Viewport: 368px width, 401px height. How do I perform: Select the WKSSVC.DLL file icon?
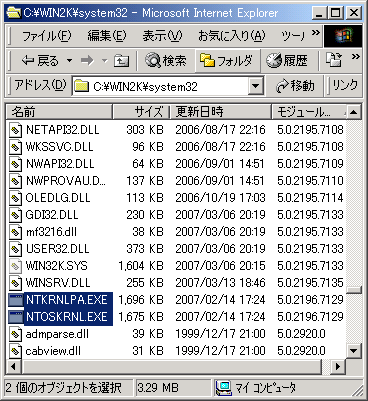click(x=15, y=147)
